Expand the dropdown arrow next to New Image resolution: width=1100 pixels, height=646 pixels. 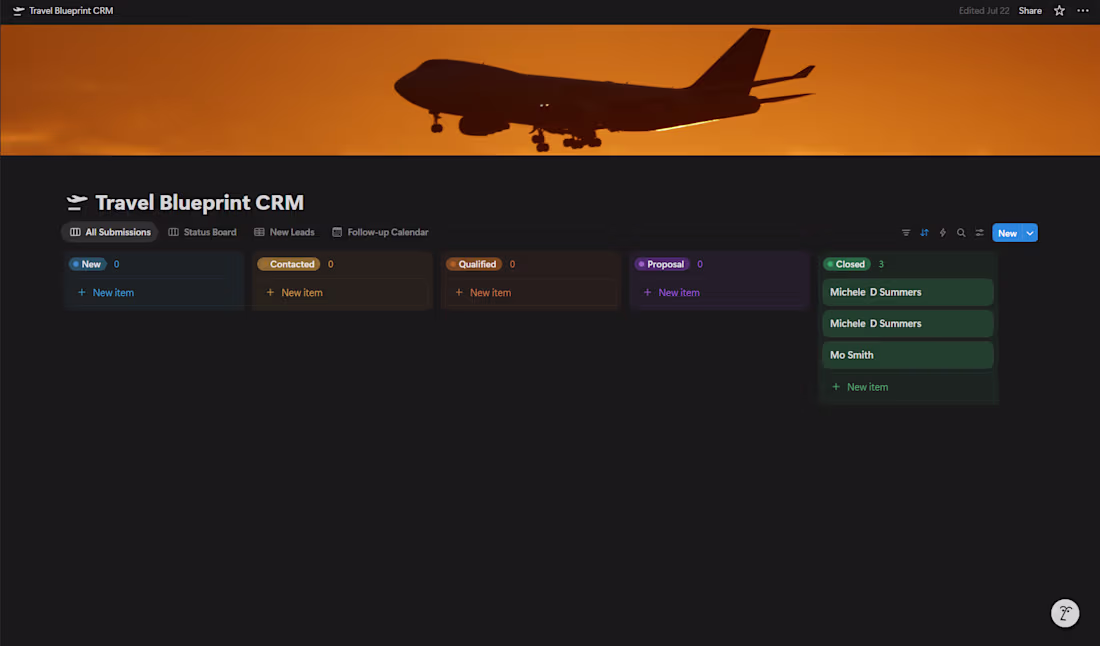tap(1029, 232)
